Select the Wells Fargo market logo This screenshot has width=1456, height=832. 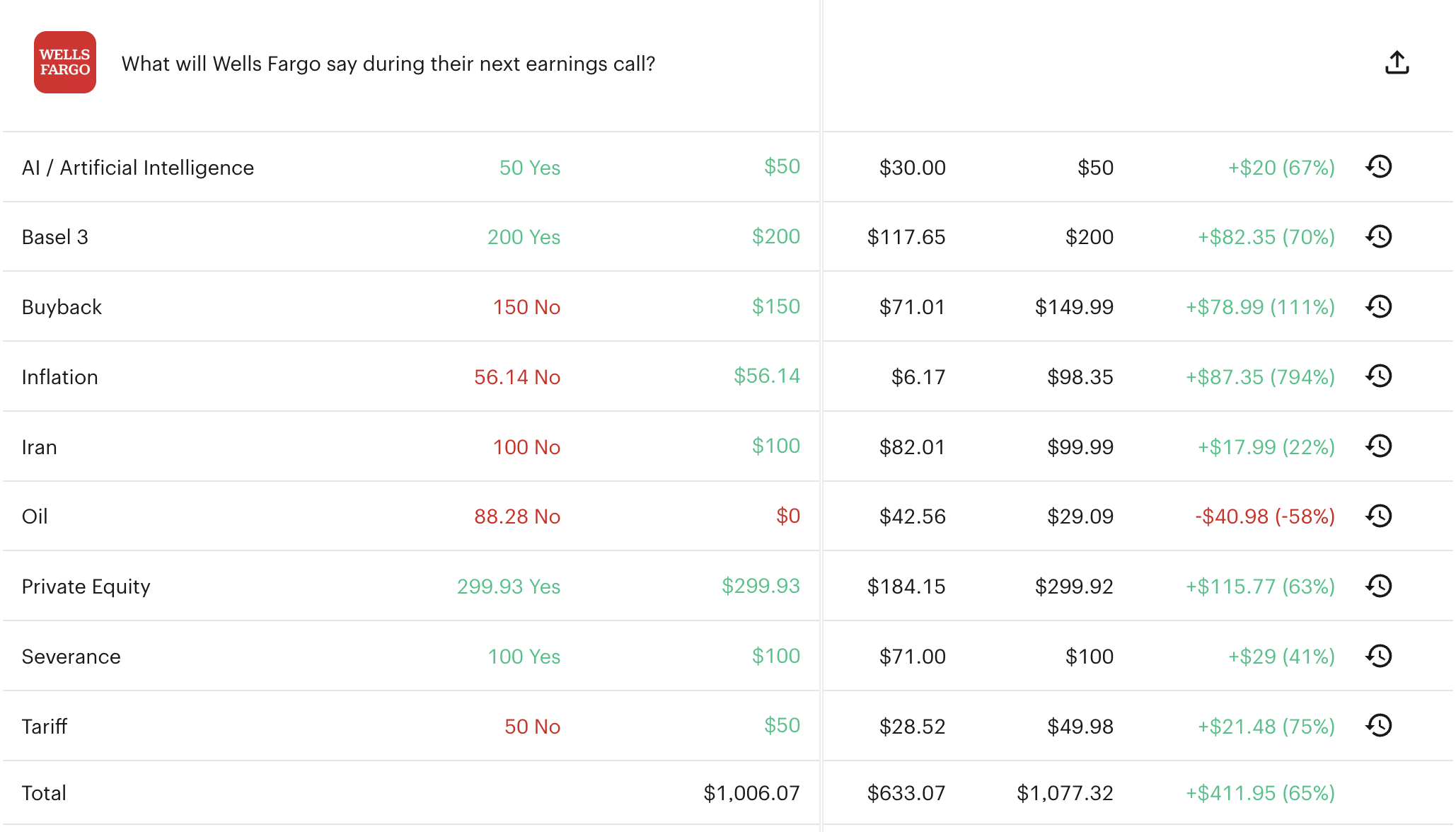click(65, 63)
